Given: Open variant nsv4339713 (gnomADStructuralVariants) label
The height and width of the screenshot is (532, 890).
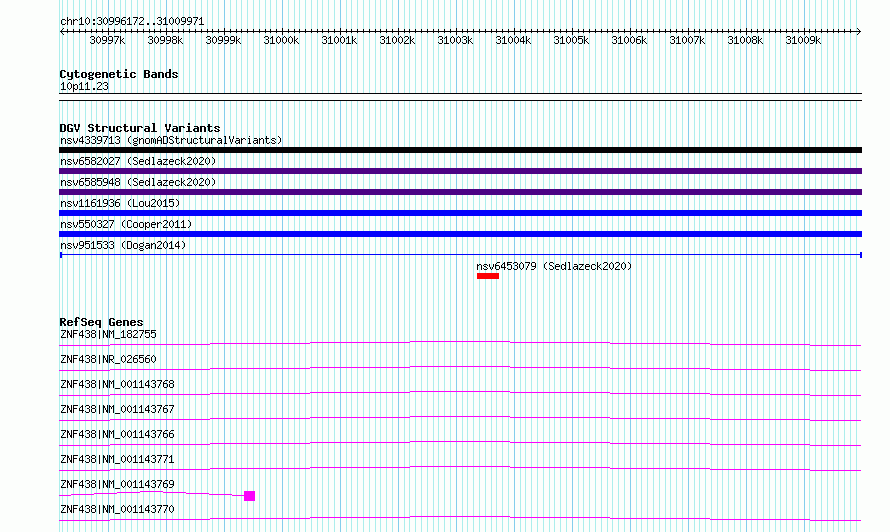Looking at the screenshot, I should (x=171, y=140).
